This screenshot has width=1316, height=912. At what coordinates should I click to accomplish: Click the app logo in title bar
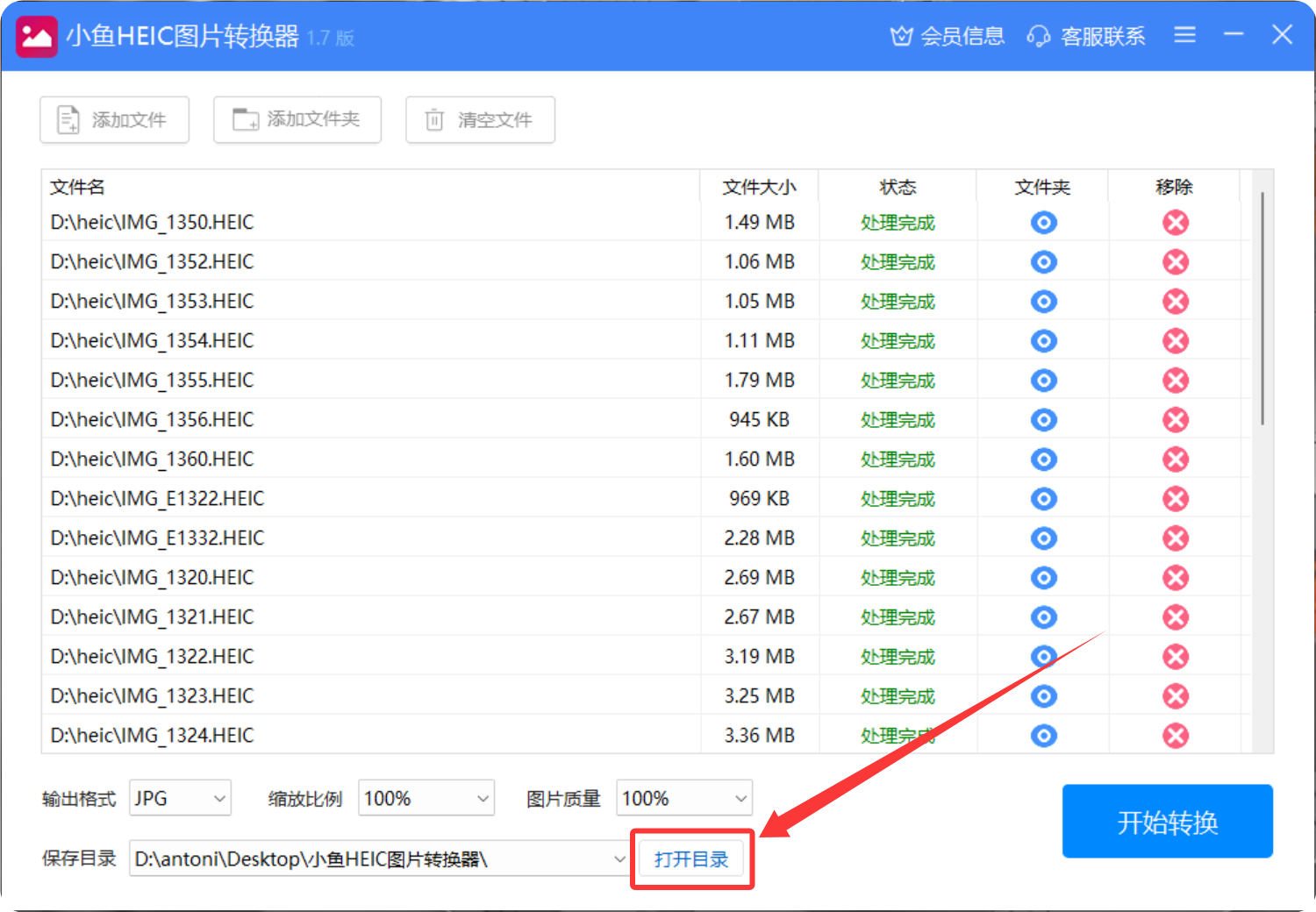click(x=37, y=37)
